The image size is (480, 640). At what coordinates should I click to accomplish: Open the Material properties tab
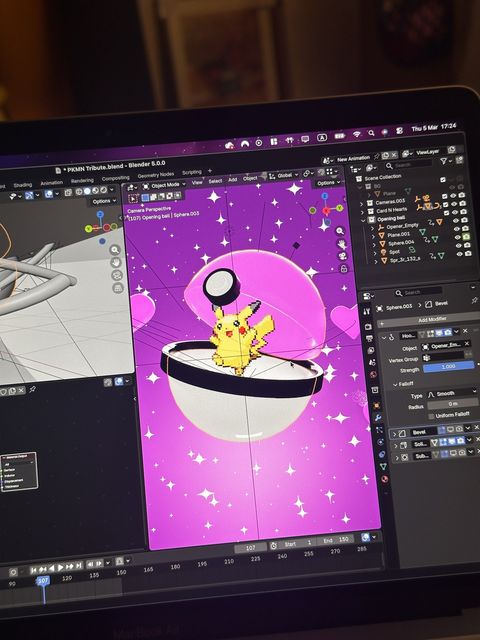(384, 478)
